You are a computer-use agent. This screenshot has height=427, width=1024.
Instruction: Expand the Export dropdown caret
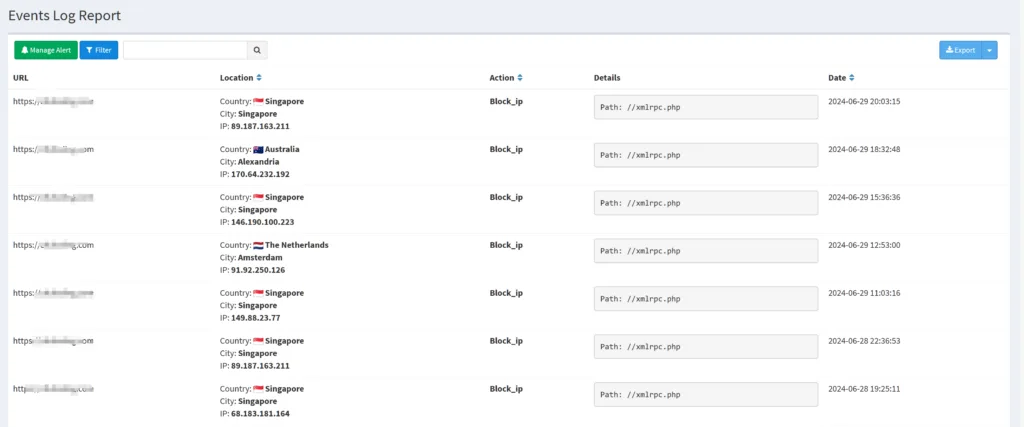tap(990, 50)
